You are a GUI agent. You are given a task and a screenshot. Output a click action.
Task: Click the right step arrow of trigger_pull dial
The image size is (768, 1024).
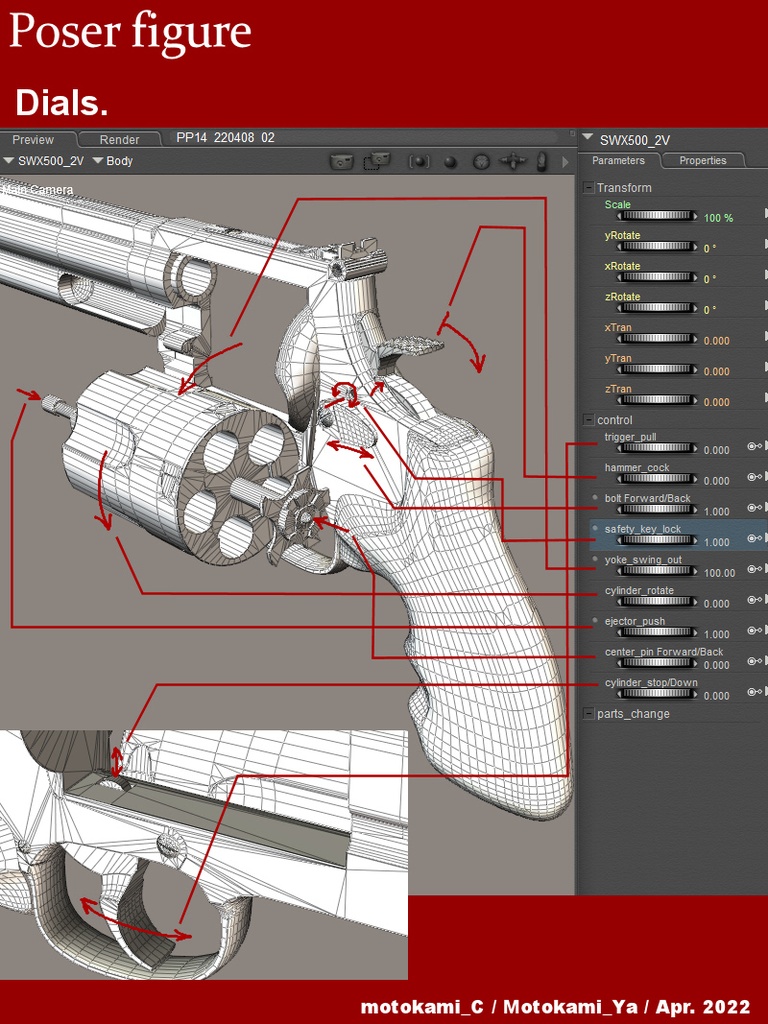point(695,448)
